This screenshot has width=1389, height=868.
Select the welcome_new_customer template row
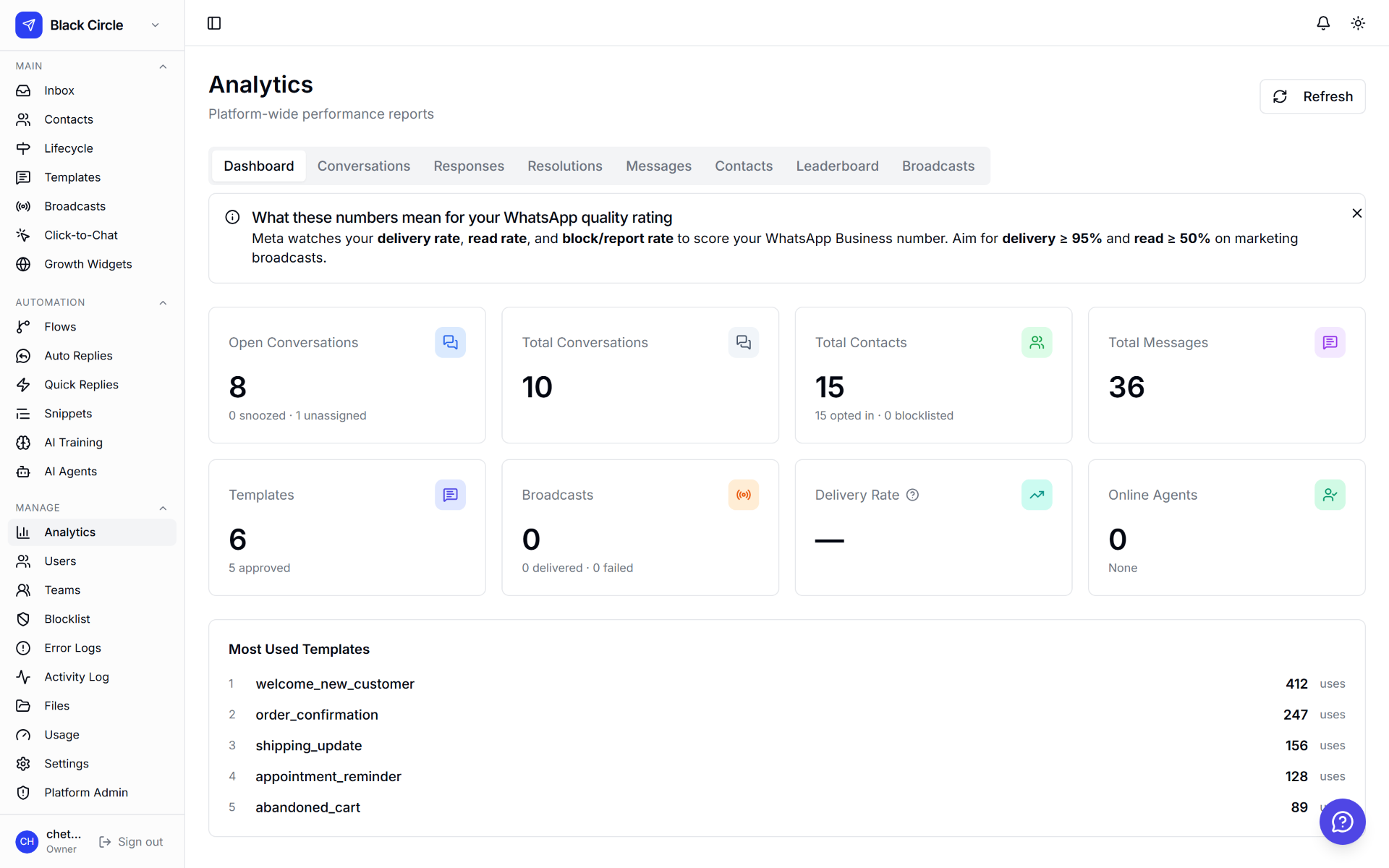tap(786, 684)
